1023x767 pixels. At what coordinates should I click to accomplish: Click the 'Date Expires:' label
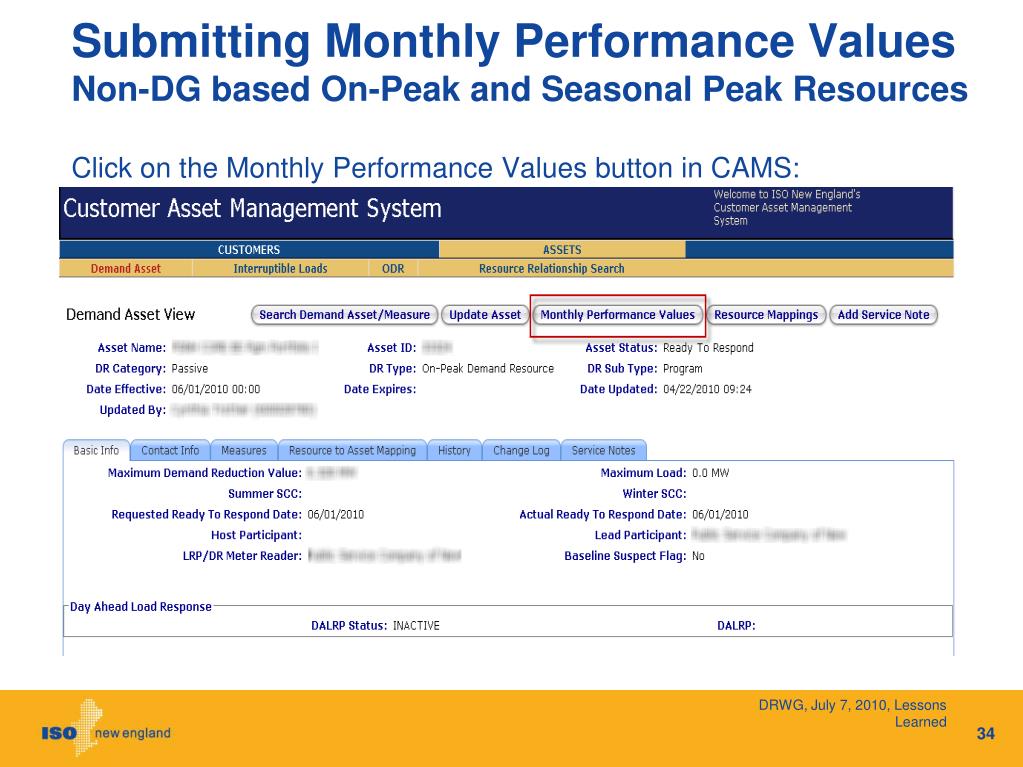click(380, 389)
